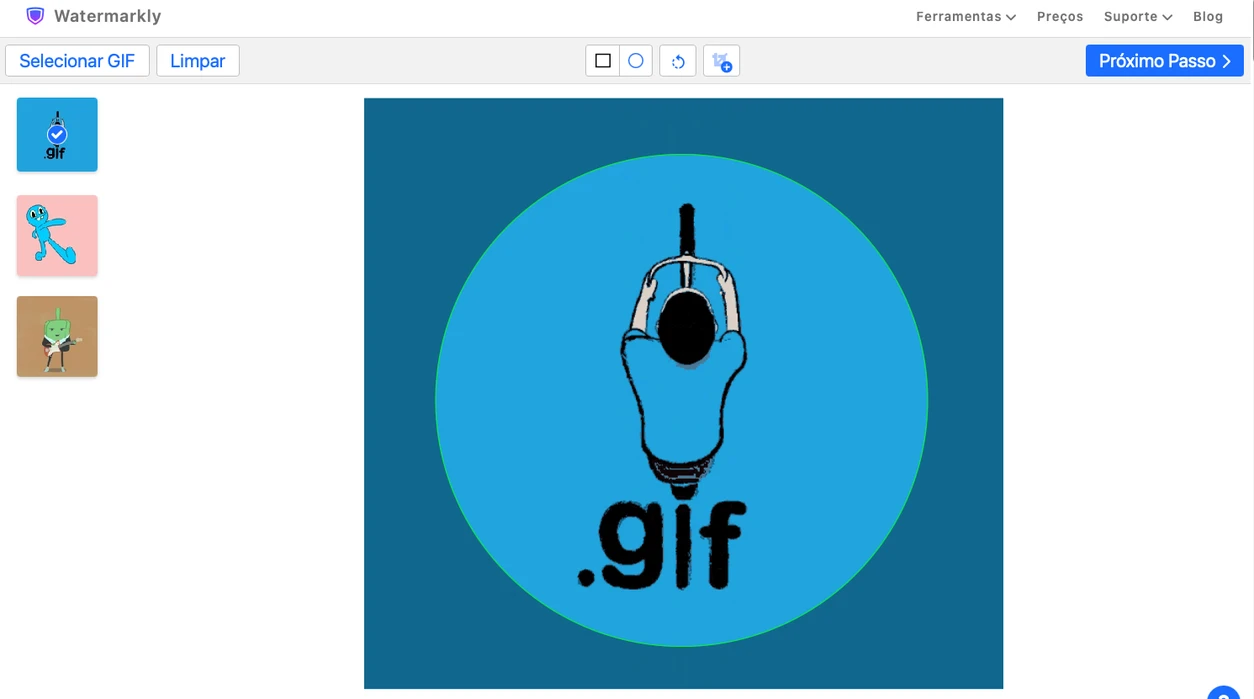Select the green guitar character thumbnail
The width and height of the screenshot is (1254, 699).
tap(57, 336)
